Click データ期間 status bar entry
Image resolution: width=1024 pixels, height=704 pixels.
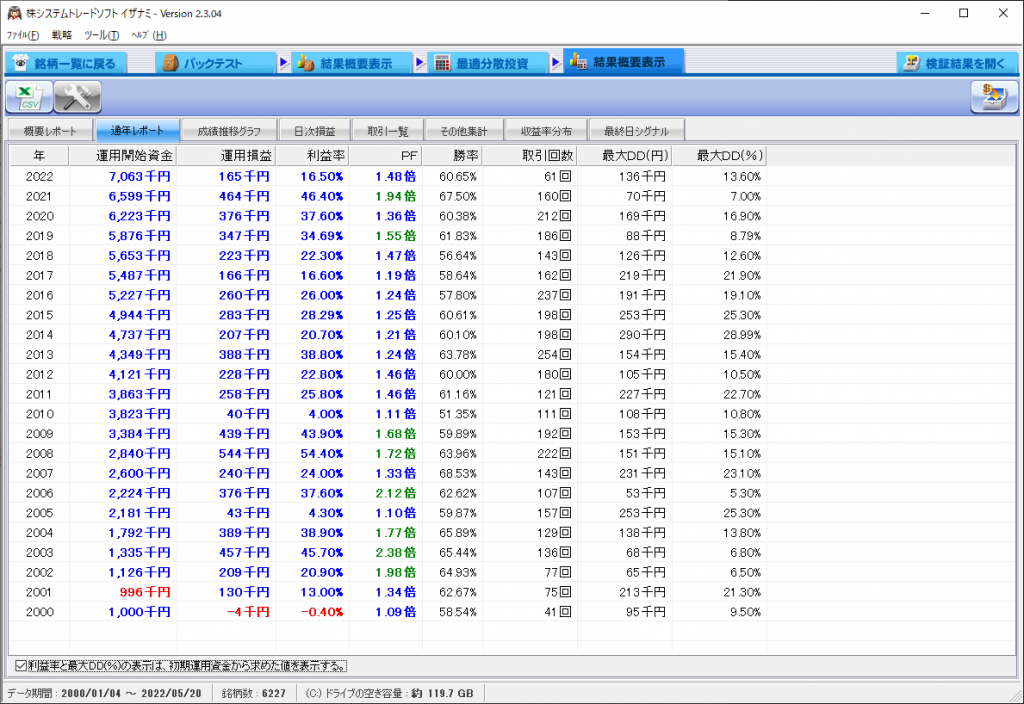pyautogui.click(x=104, y=693)
